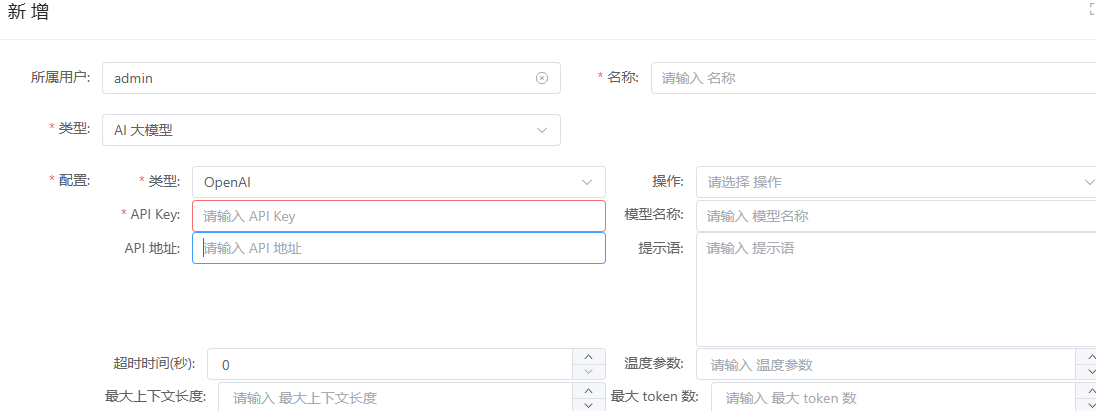Click the 温度参数 label

tap(654, 363)
